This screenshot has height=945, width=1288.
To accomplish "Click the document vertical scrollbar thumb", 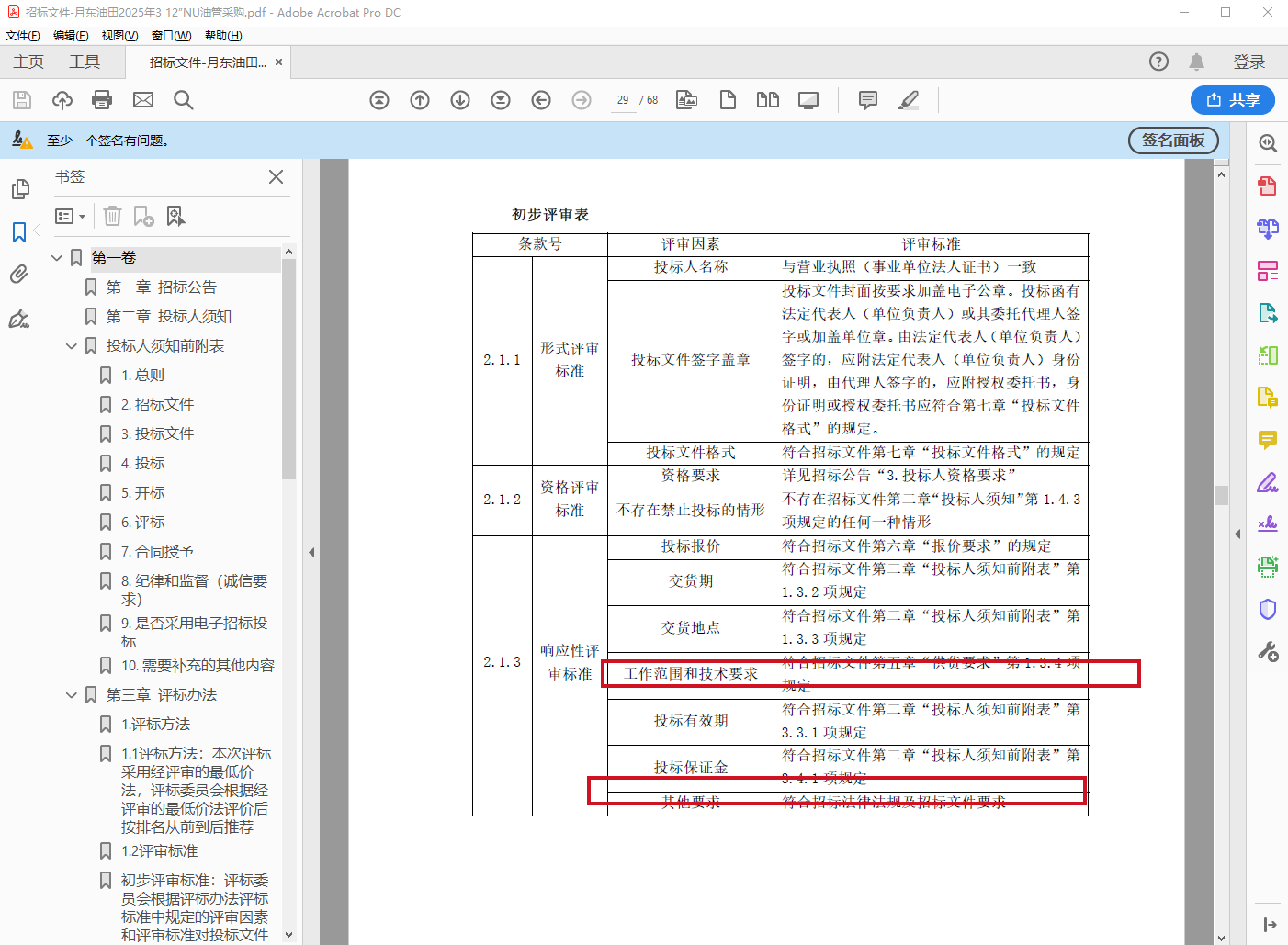I will (1221, 495).
